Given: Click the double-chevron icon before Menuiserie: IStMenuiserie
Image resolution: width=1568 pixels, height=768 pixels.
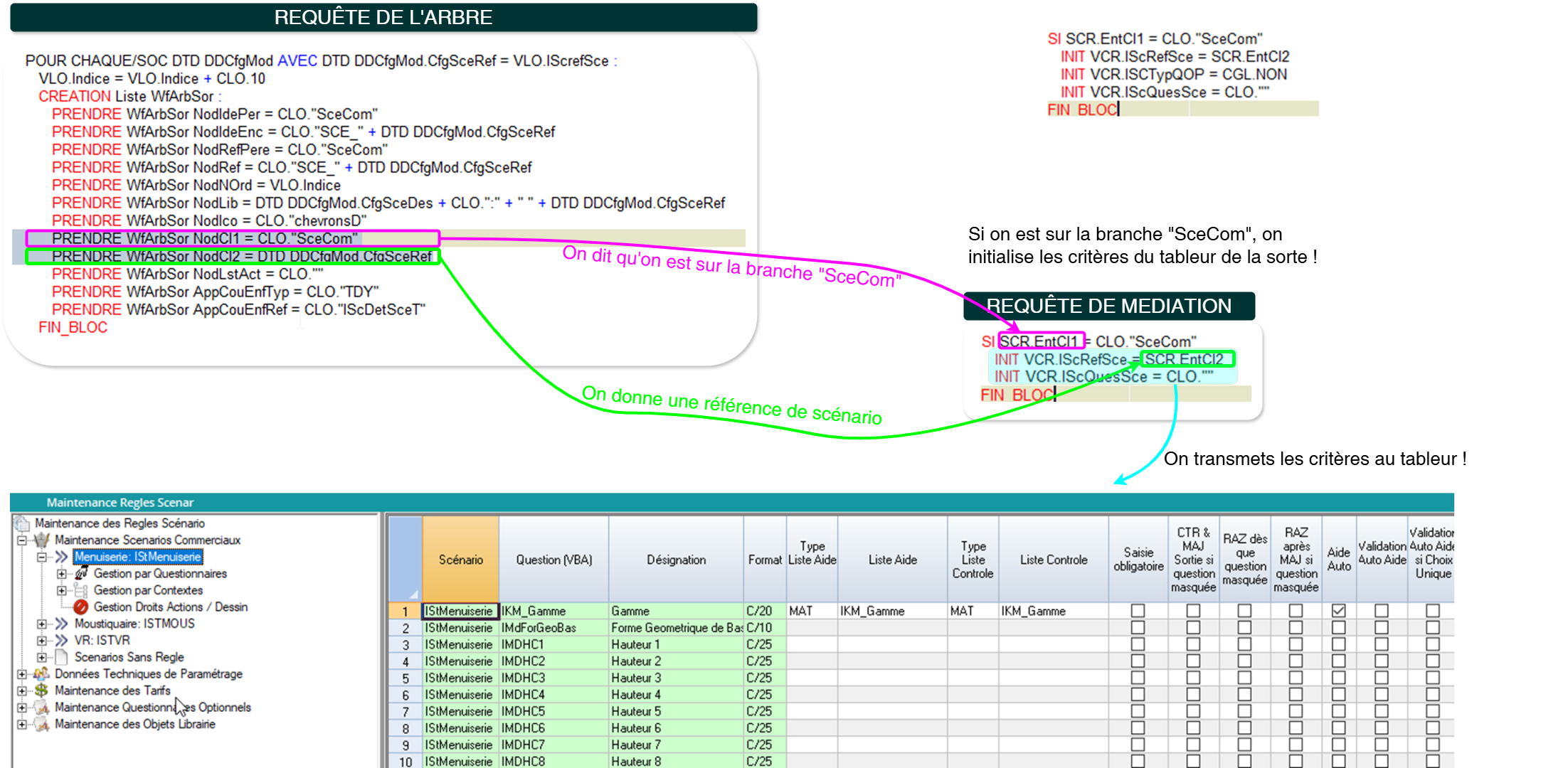Looking at the screenshot, I should [x=62, y=557].
